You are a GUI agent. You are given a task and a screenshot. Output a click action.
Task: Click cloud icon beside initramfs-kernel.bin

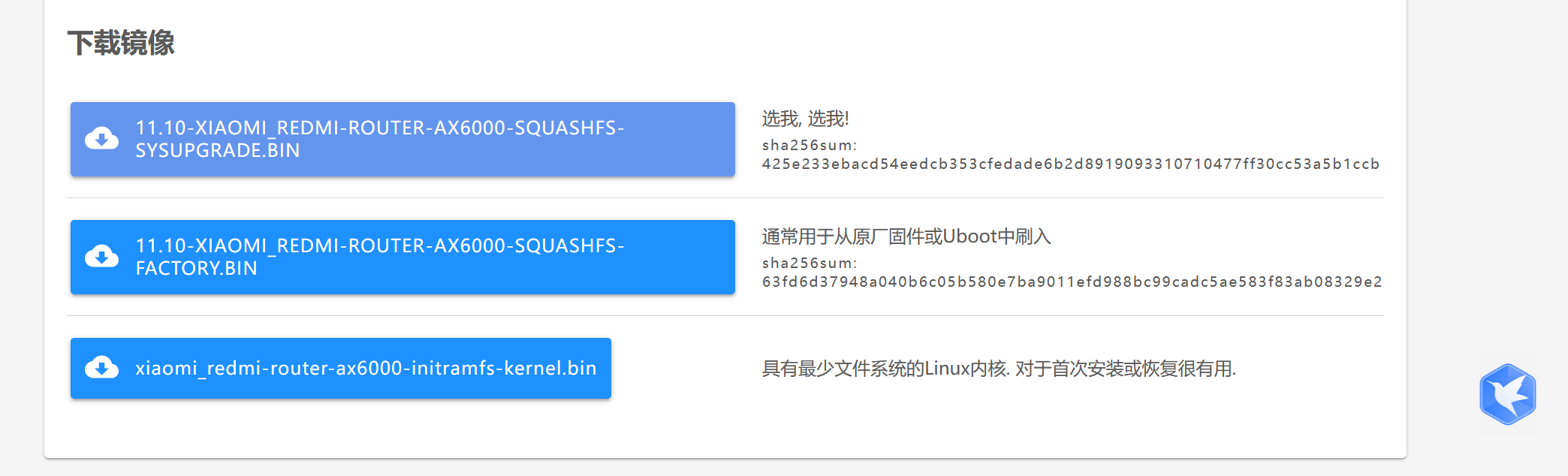pyautogui.click(x=101, y=368)
